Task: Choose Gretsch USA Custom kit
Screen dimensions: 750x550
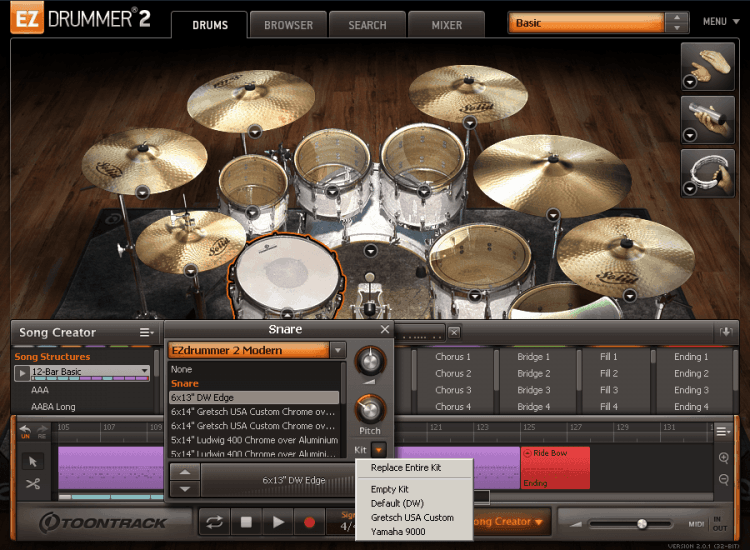Action: coord(414,517)
